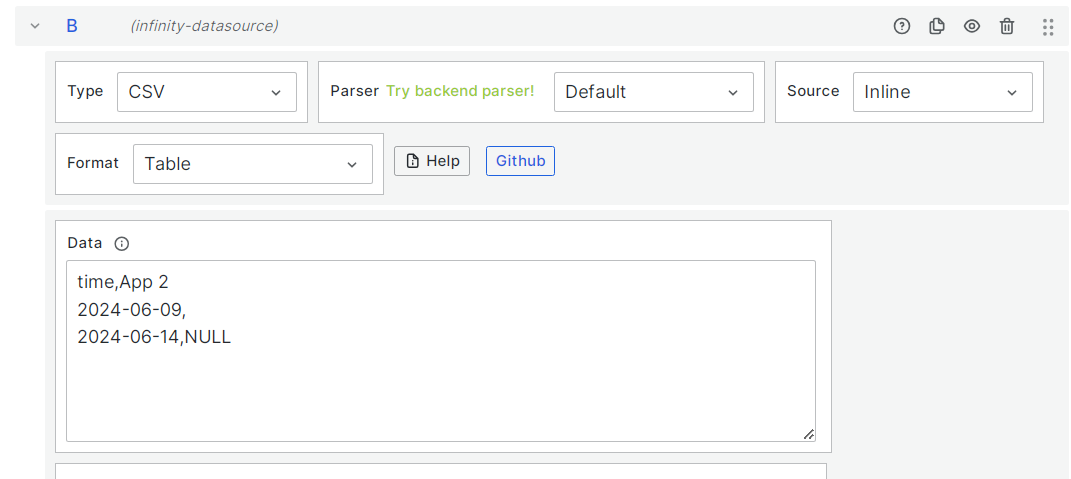The width and height of the screenshot is (1071, 479).
Task: Open query help icon for query B
Action: click(902, 26)
